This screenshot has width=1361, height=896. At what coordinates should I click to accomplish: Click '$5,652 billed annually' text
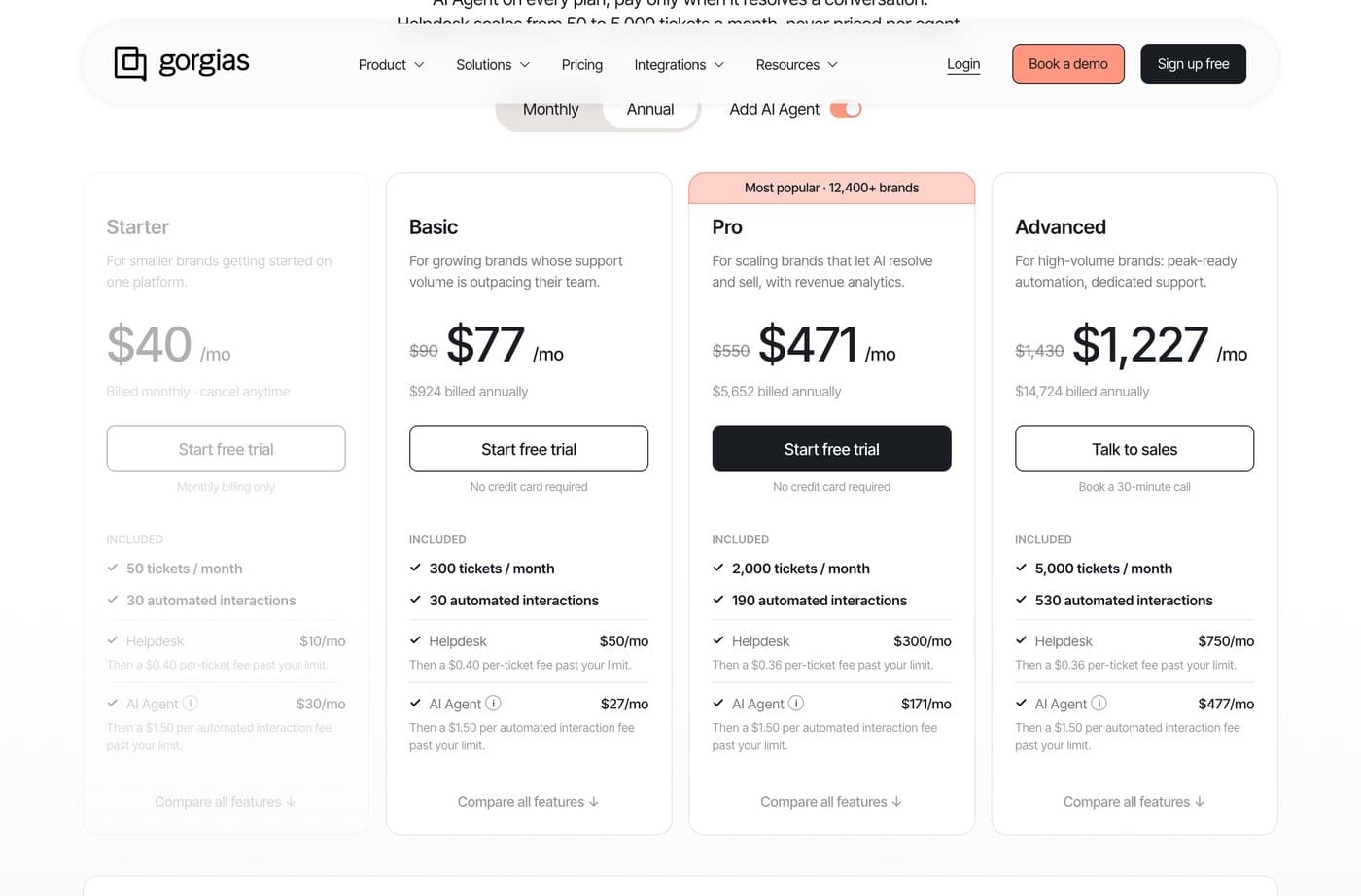(777, 392)
